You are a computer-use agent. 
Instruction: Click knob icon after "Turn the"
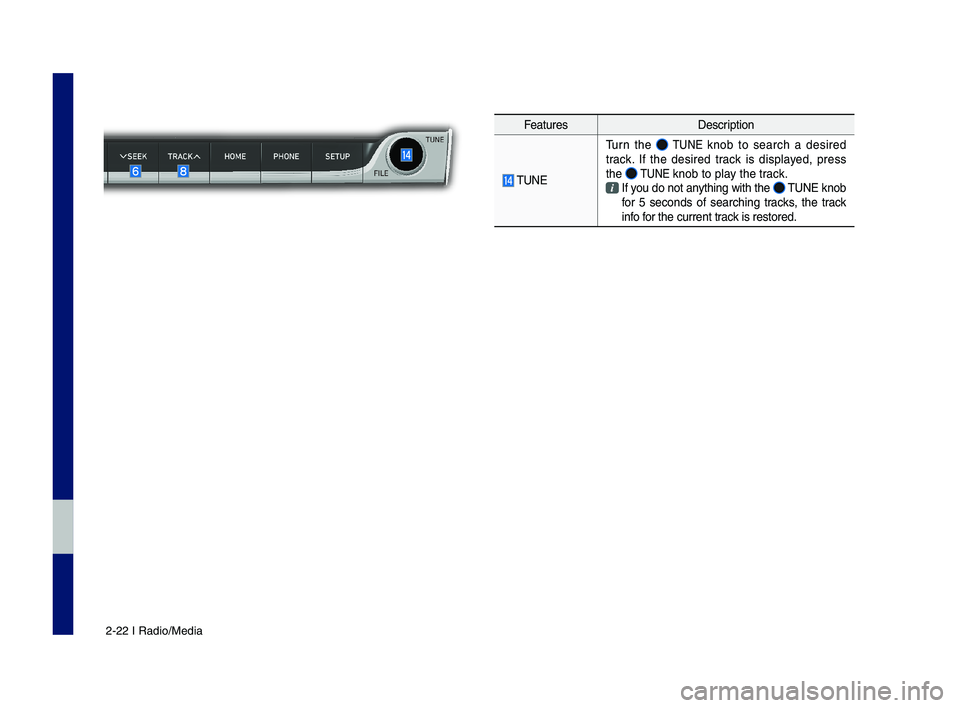tap(663, 145)
